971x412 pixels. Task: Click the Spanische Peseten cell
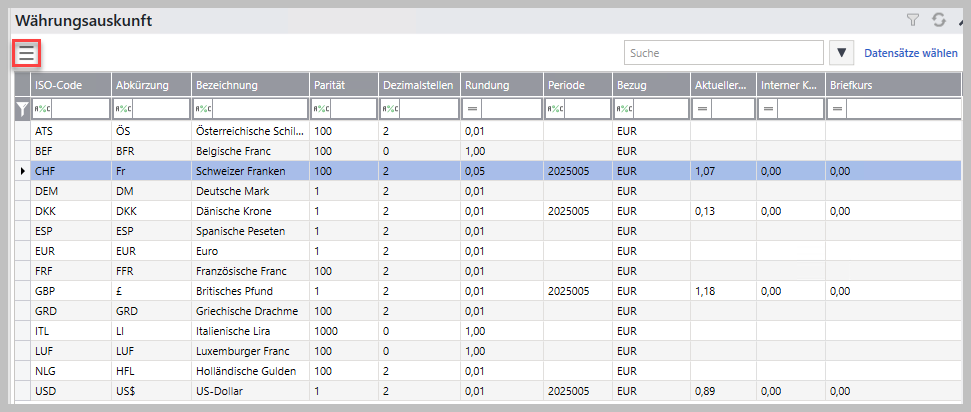coord(251,231)
